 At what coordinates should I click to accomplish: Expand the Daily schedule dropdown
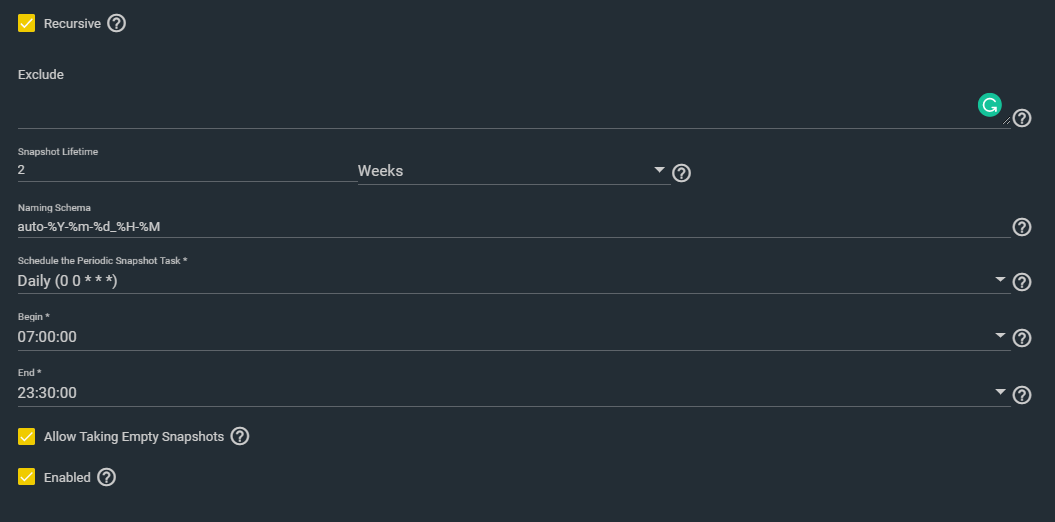coord(514,281)
